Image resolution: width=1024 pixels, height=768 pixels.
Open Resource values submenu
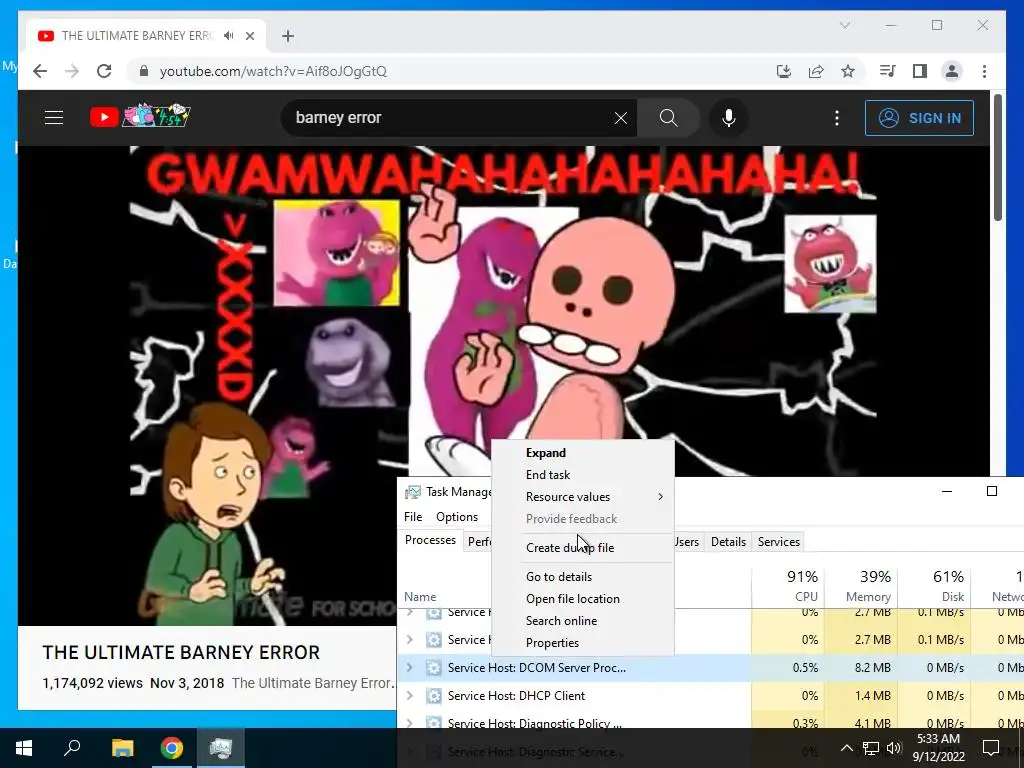pos(583,497)
